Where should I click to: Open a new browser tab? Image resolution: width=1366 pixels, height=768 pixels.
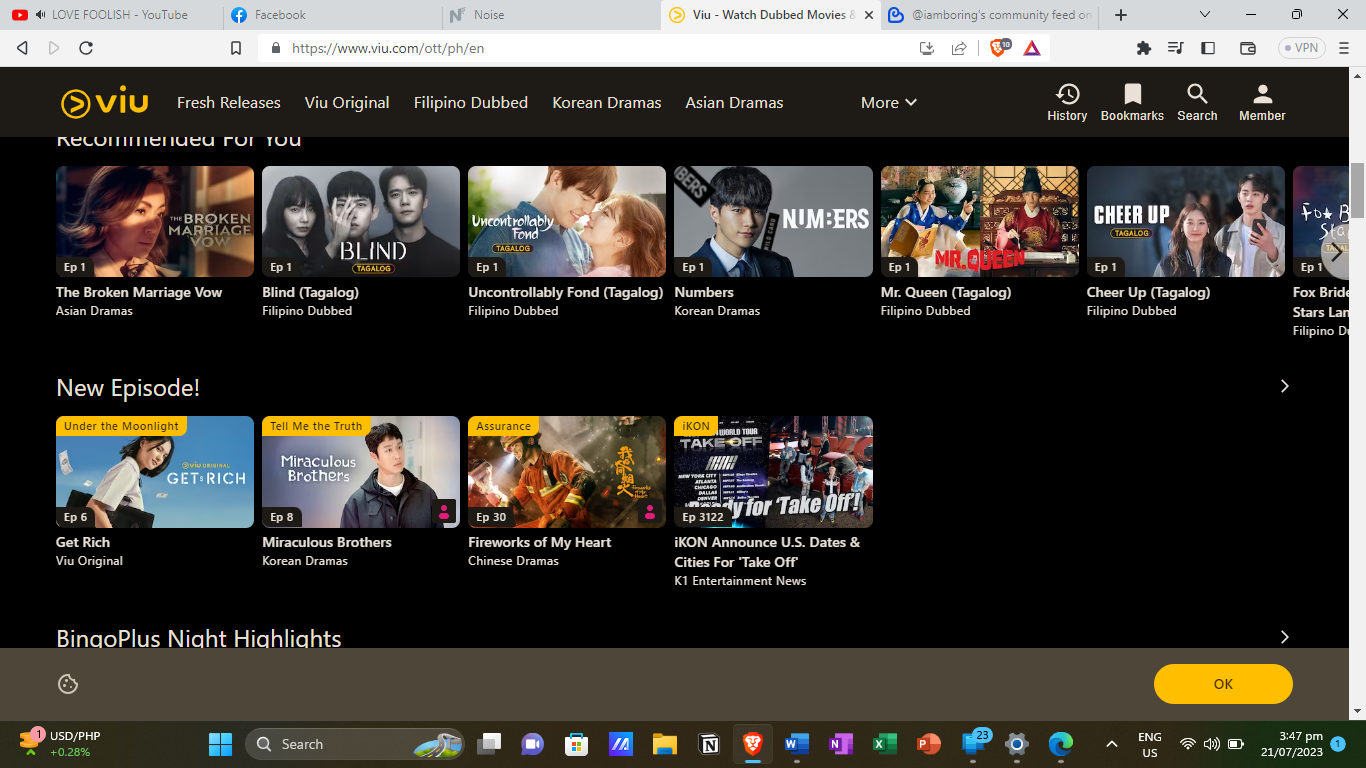pos(1121,15)
